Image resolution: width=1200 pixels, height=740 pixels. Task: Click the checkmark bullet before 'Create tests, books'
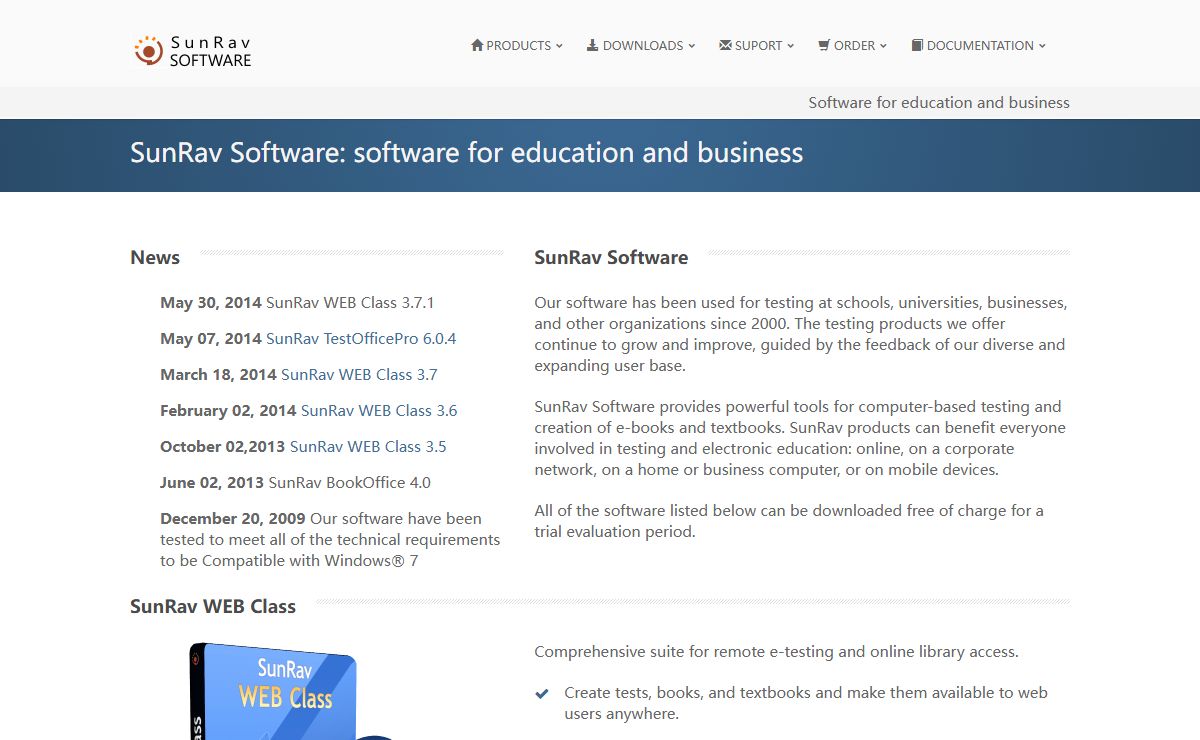pos(542,693)
